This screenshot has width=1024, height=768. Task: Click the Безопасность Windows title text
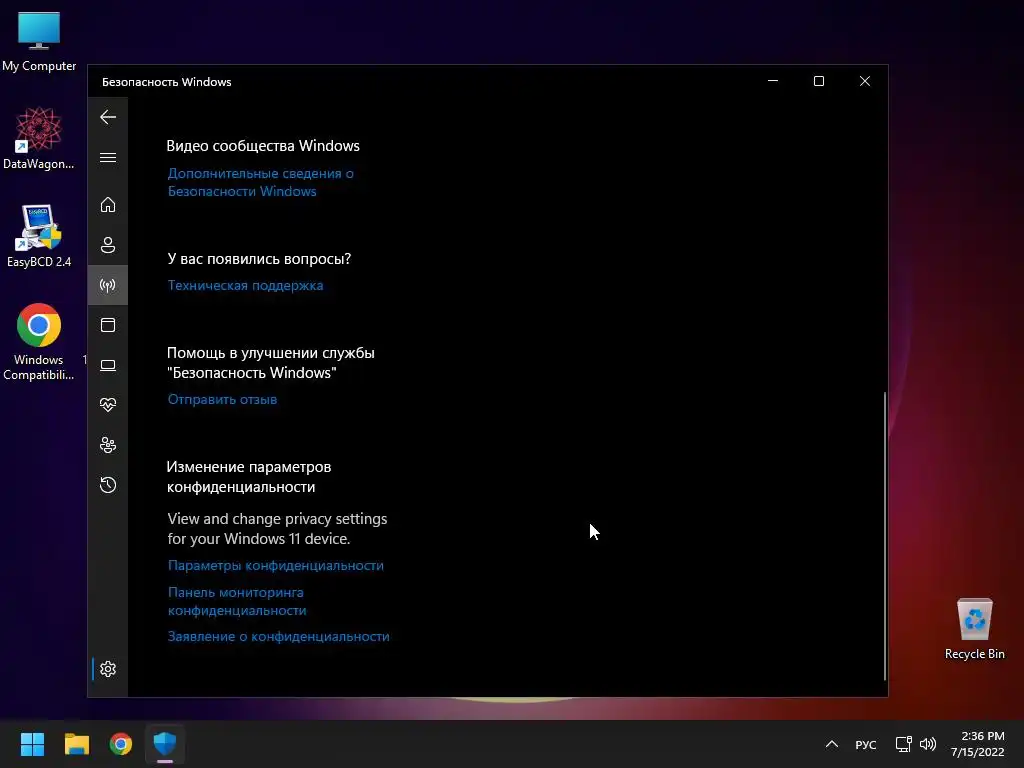coord(167,82)
